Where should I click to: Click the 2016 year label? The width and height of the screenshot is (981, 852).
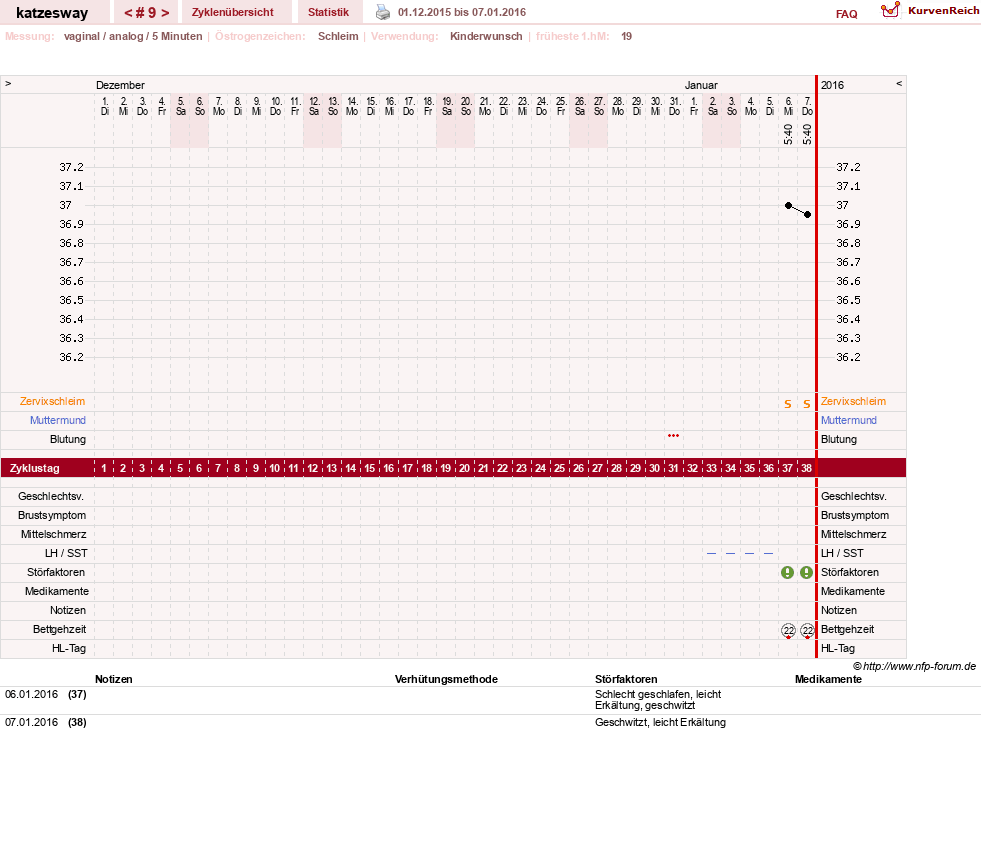(x=832, y=85)
